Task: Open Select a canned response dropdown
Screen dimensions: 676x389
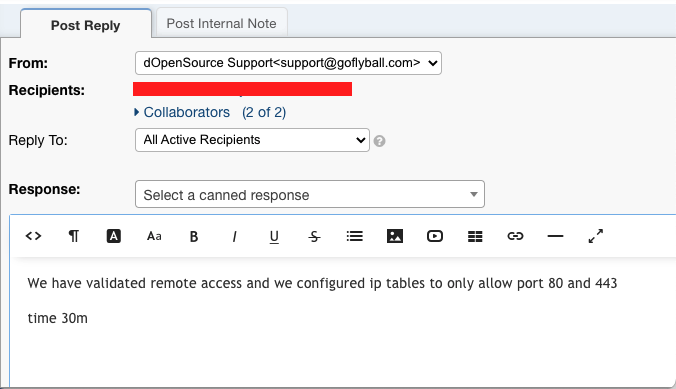Action: (310, 194)
